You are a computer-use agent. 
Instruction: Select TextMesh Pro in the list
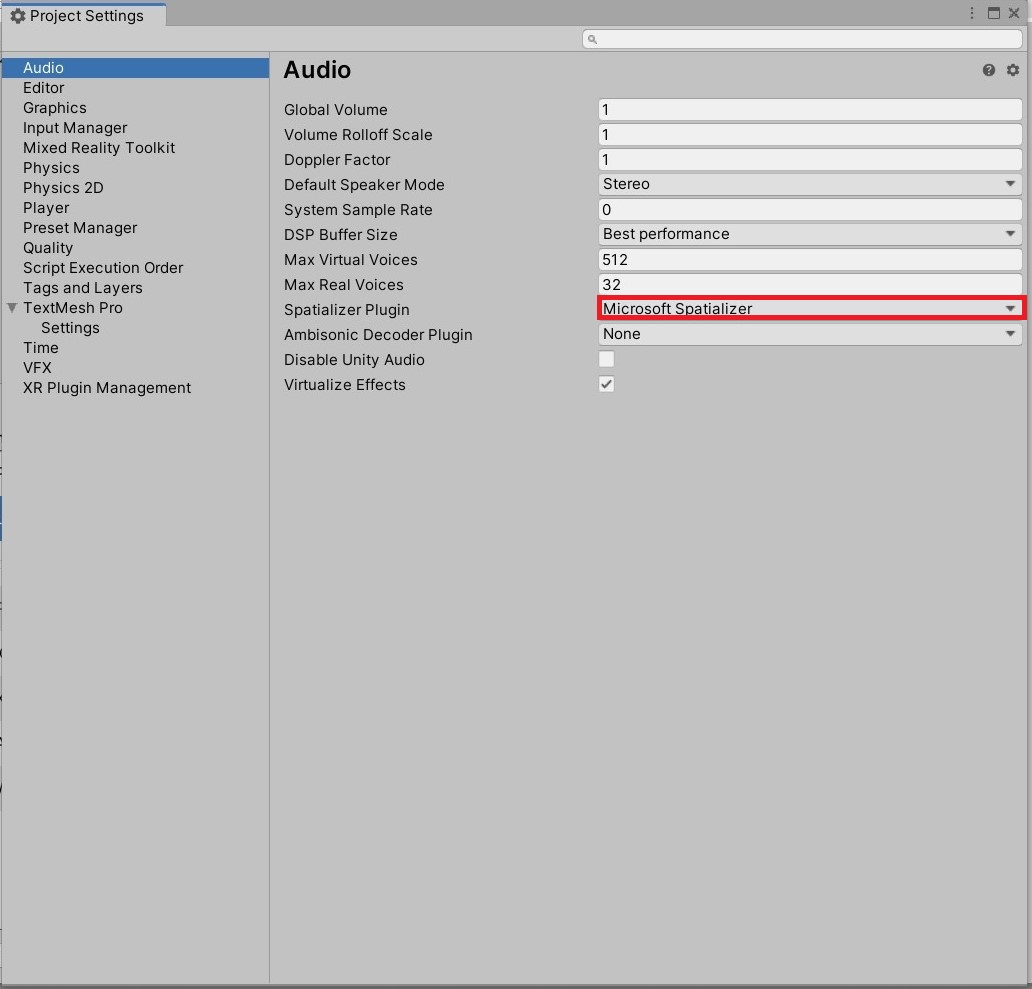[x=135, y=308]
